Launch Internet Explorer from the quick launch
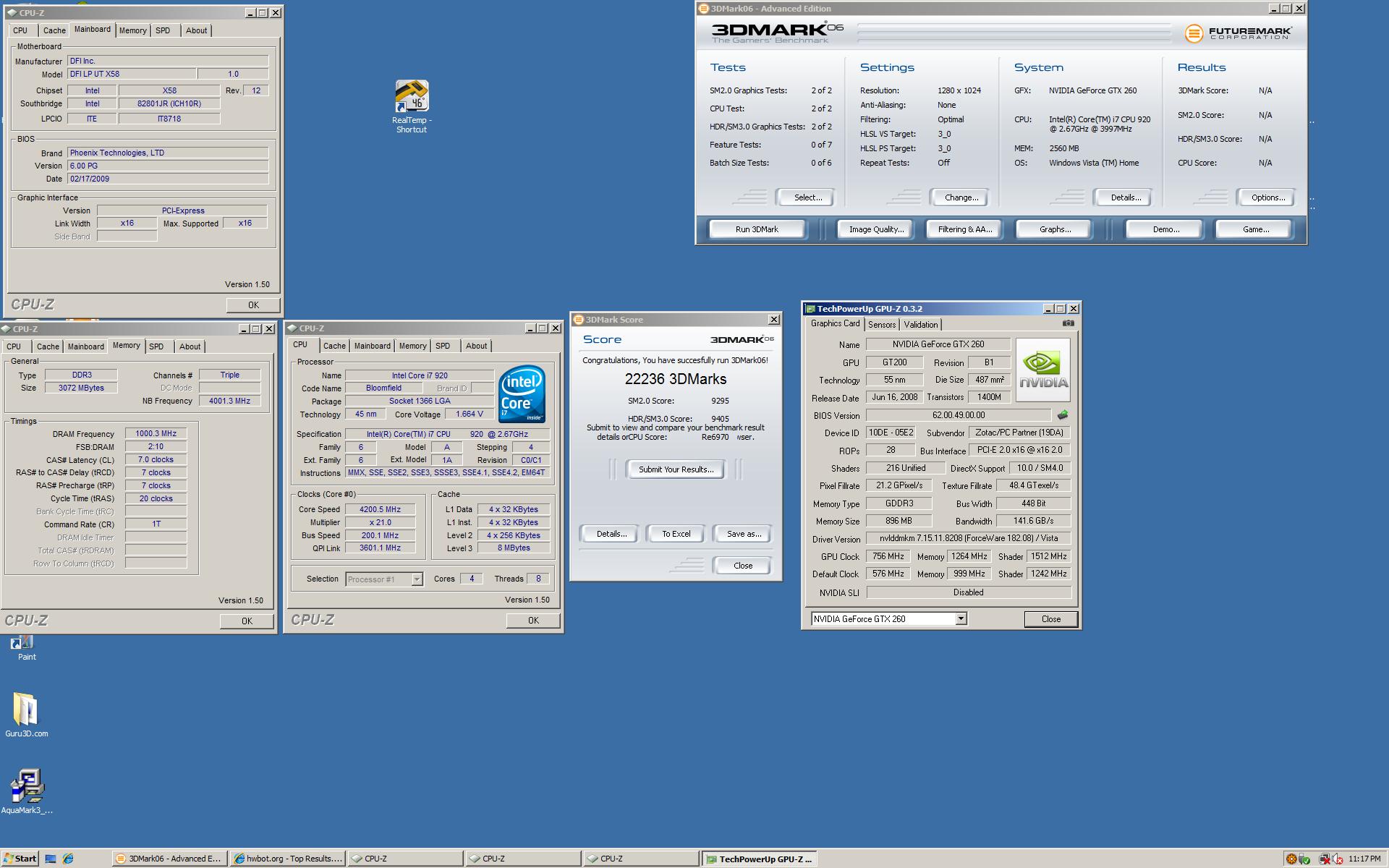 (x=68, y=859)
